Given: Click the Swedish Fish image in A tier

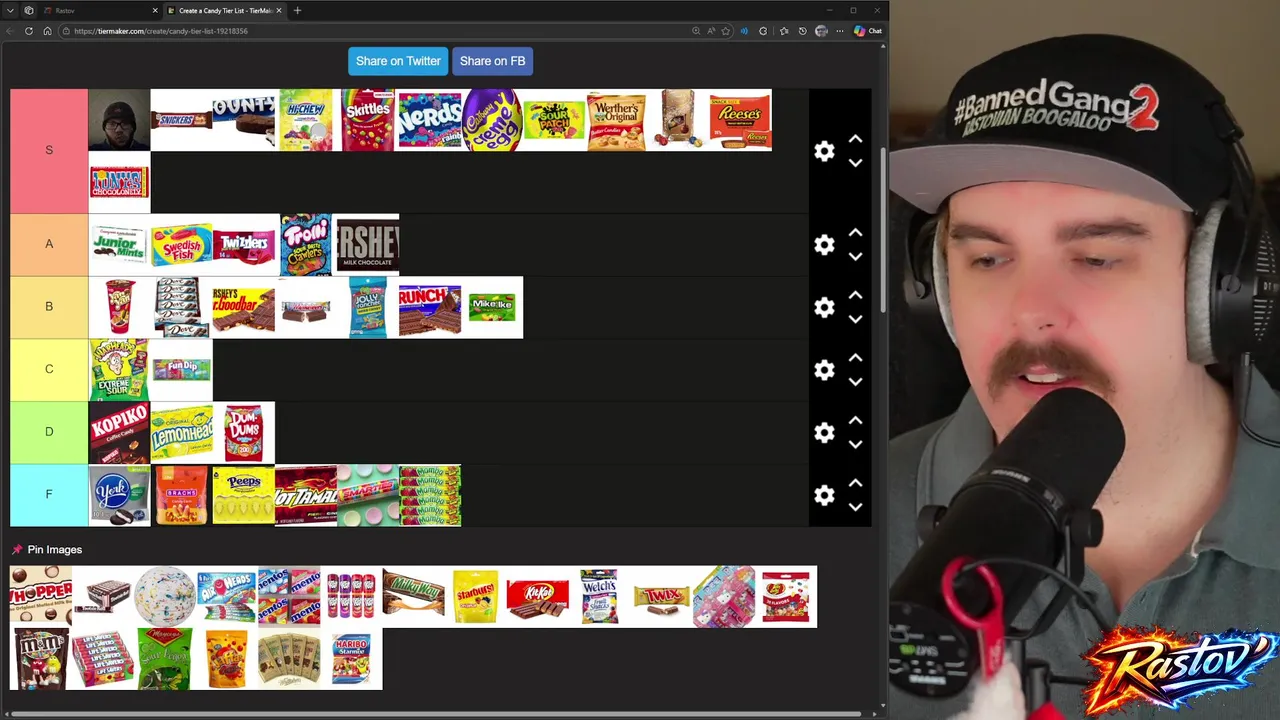Looking at the screenshot, I should (181, 244).
